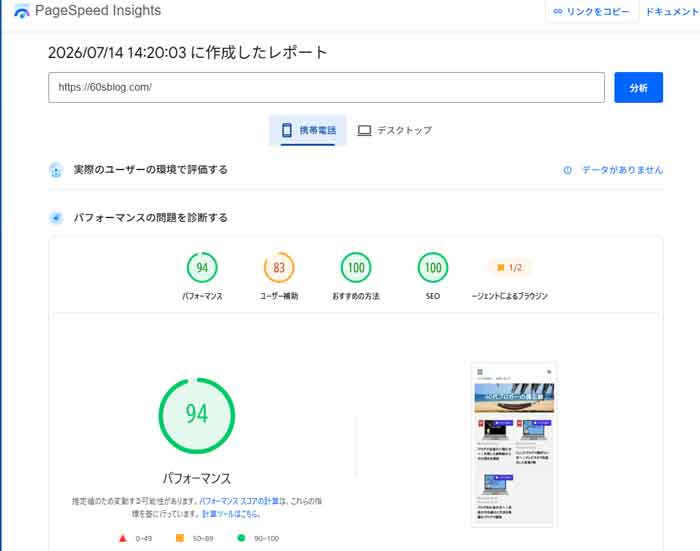Viewport: 700px width, 551px height.
Task: Click the mobile page screenshot thumbnail
Action: tap(514, 445)
